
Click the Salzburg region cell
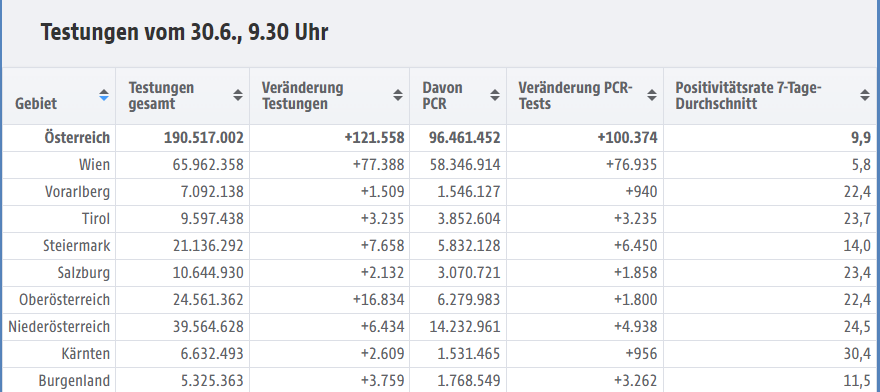(84, 273)
